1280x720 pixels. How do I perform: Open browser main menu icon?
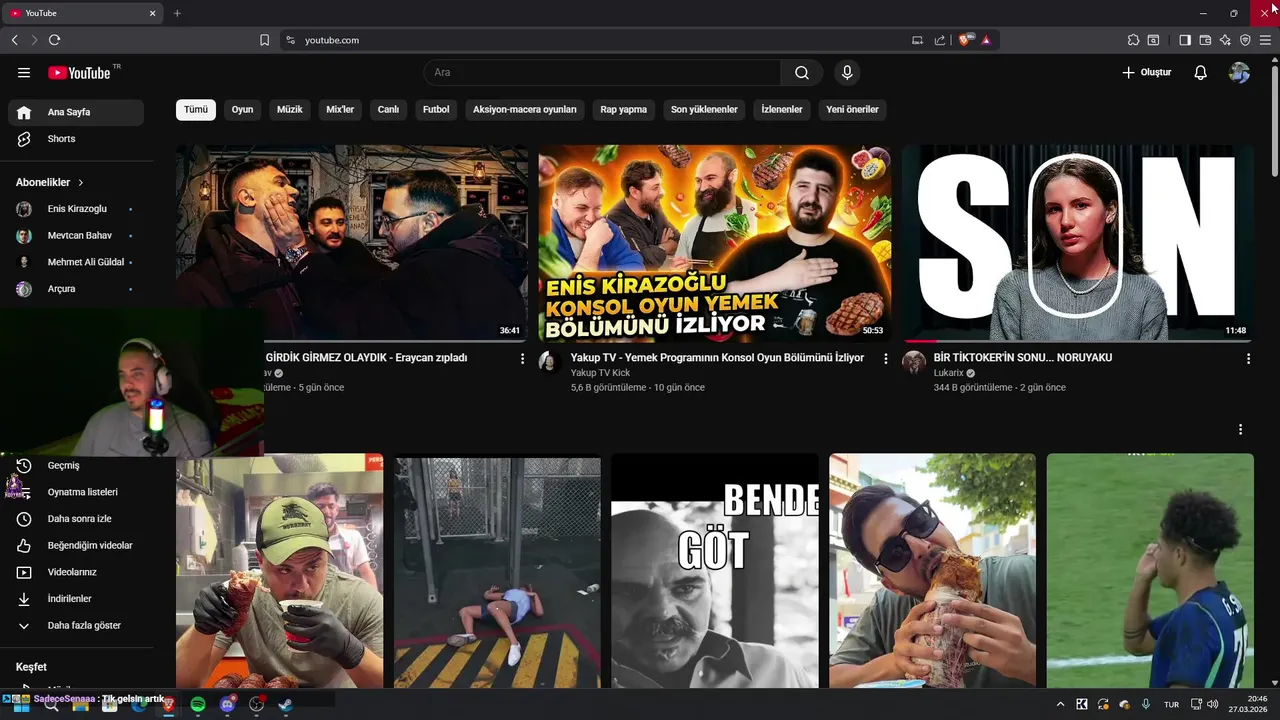(x=1265, y=40)
